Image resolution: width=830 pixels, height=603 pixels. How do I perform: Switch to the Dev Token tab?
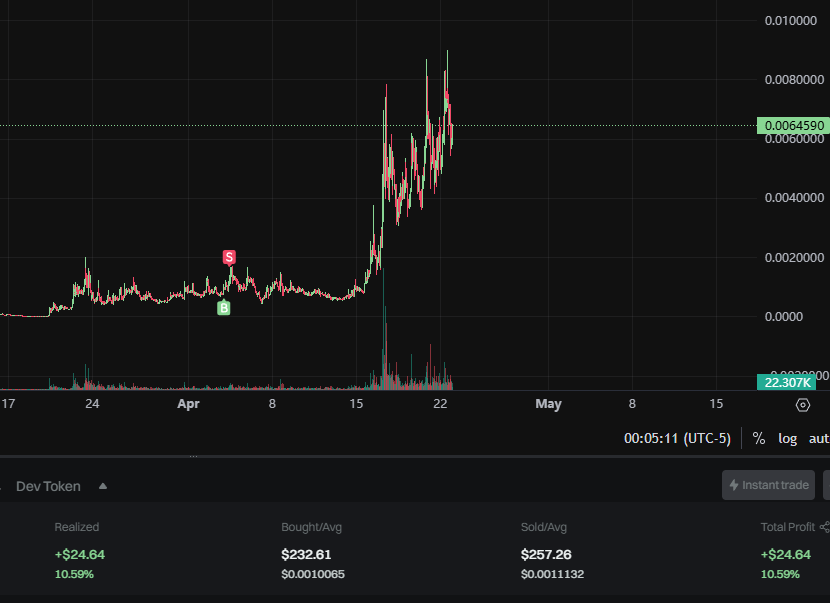pyautogui.click(x=48, y=486)
